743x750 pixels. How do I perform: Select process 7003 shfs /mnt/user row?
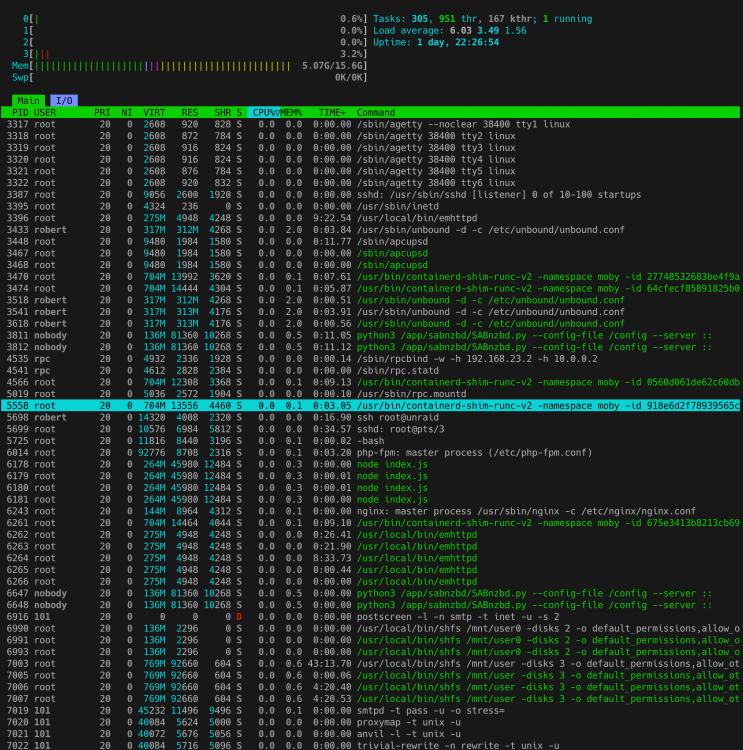[x=370, y=663]
